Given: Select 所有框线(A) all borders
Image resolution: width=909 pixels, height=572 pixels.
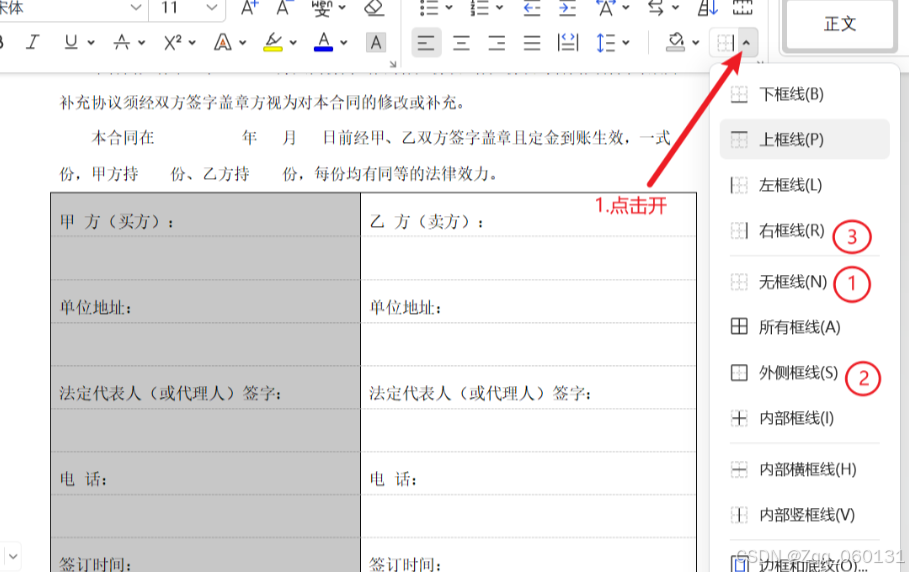Looking at the screenshot, I should 804,327.
